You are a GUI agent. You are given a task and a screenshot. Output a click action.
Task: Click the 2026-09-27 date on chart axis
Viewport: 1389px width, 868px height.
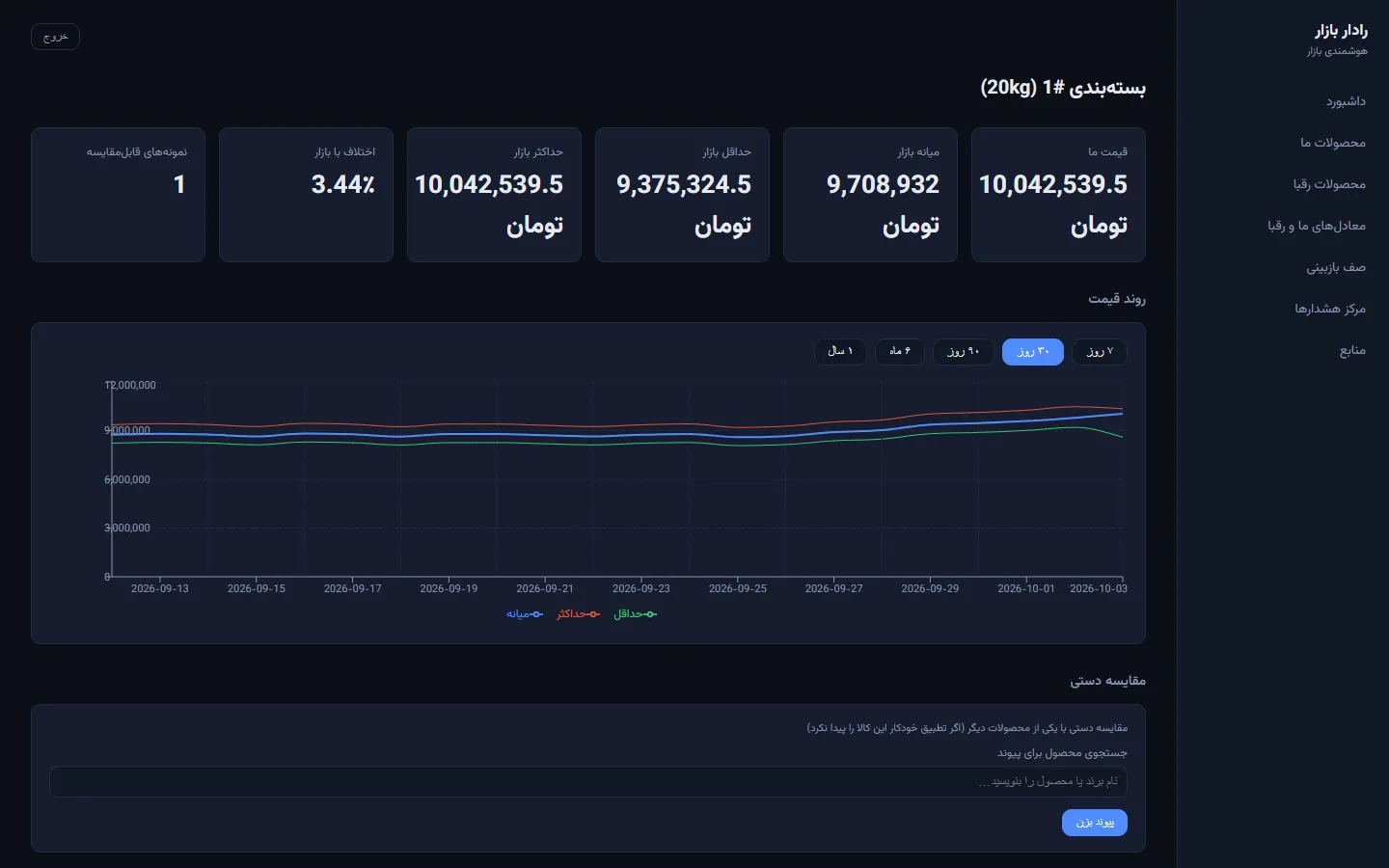[x=834, y=588]
